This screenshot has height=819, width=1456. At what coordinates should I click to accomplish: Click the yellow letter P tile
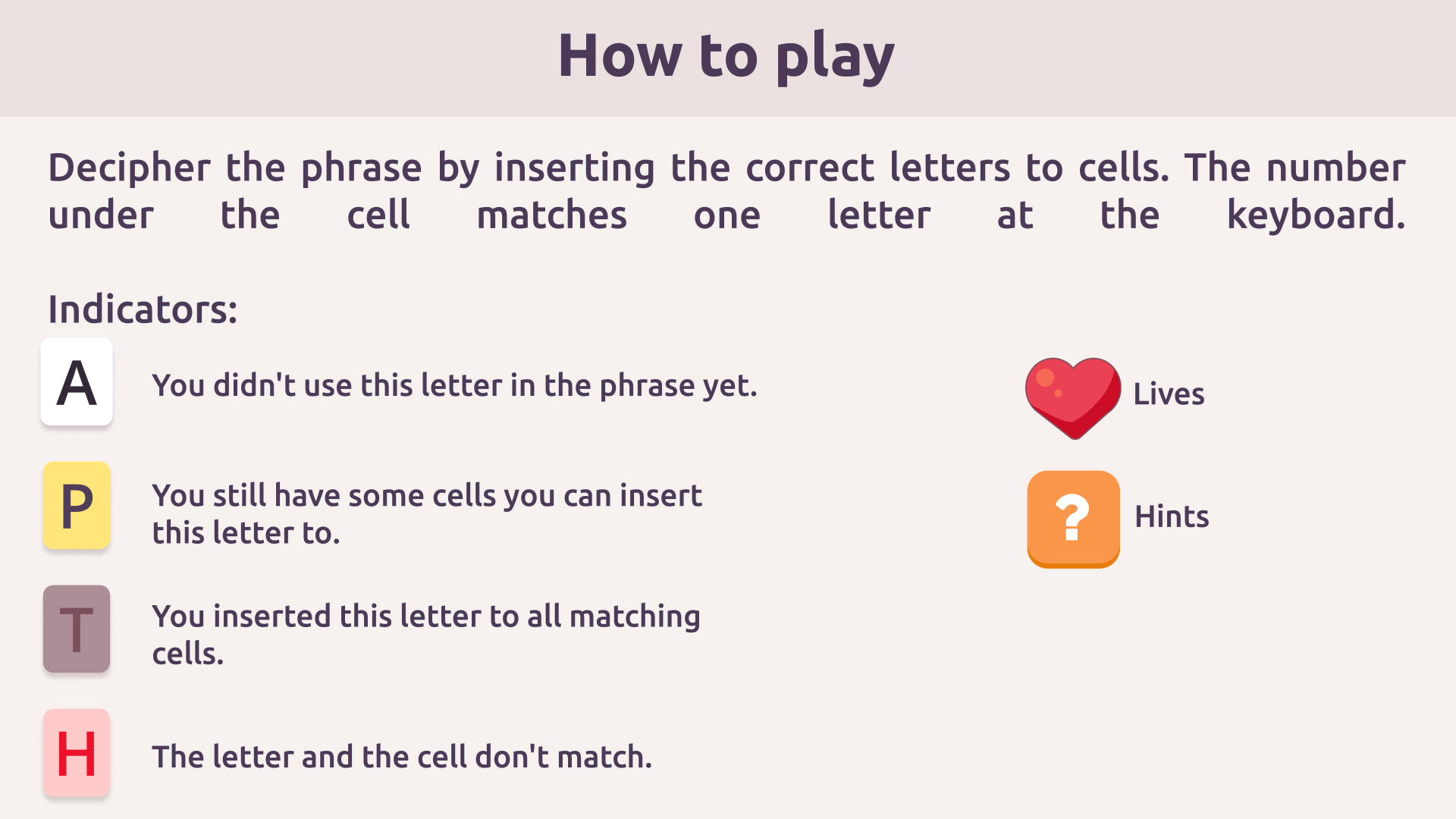coord(77,505)
